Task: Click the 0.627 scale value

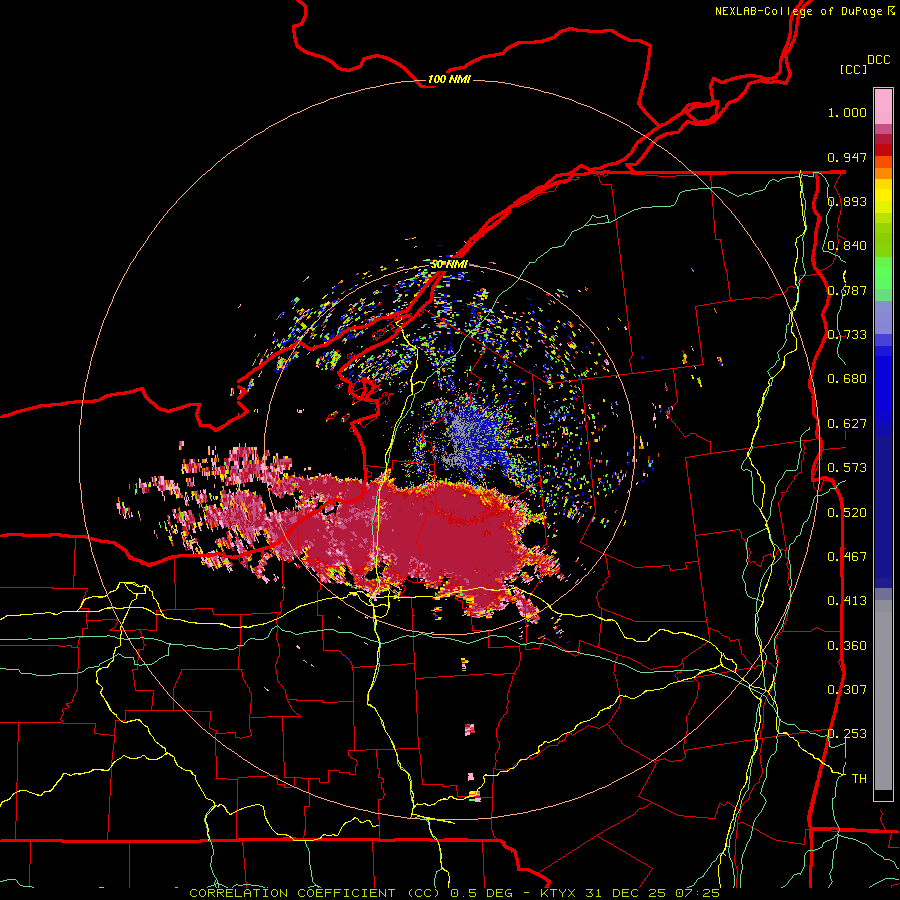Action: 847,424
